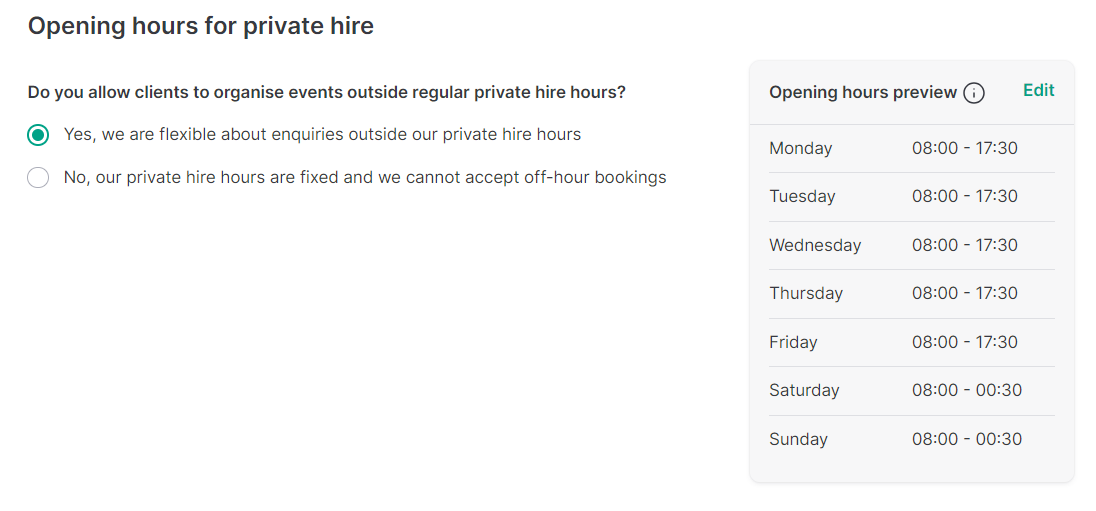Click the Friday 08:00 - 17:30 time text
This screenshot has height=511, width=1096.
point(965,343)
